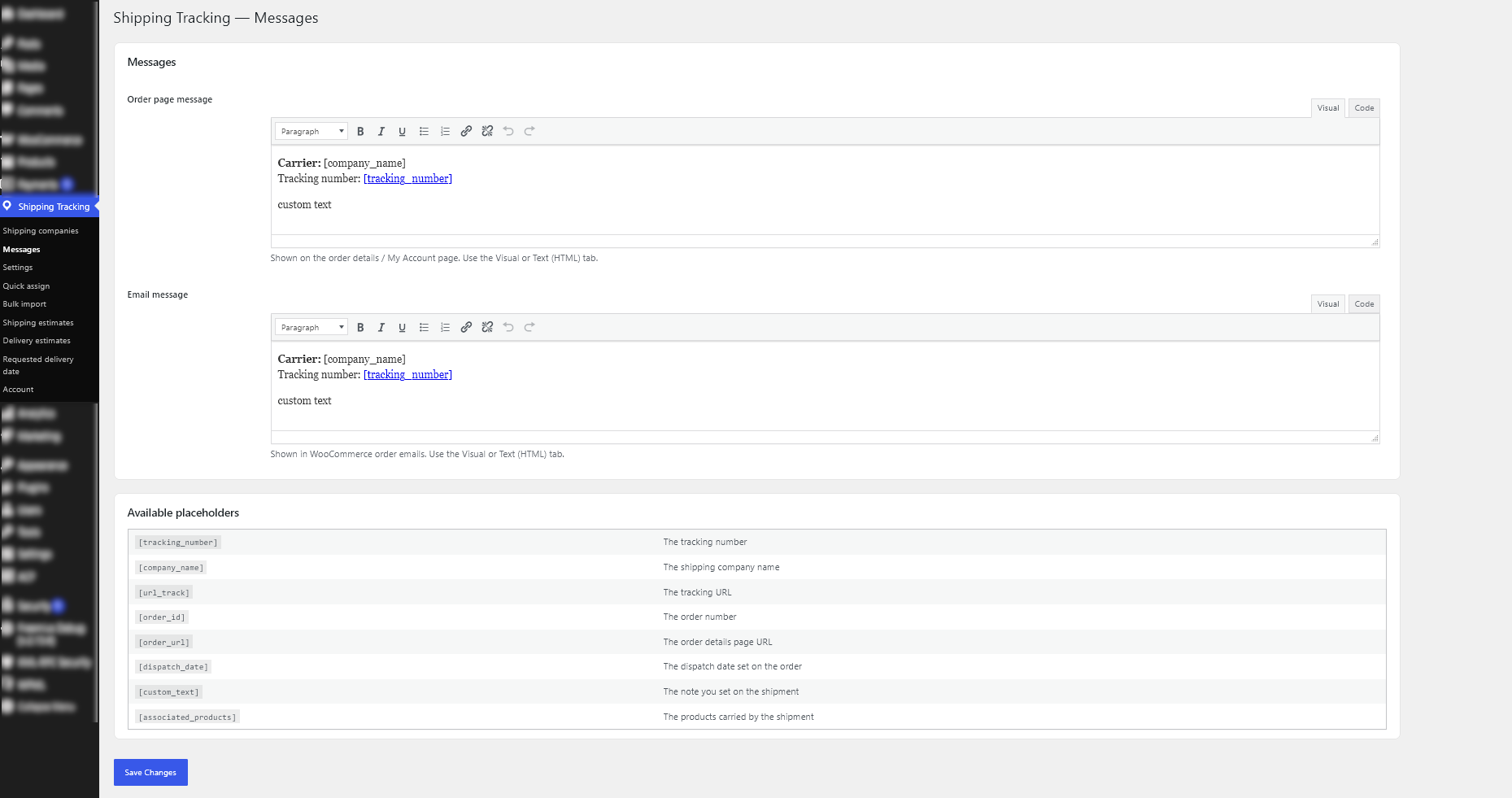The width and height of the screenshot is (1512, 798).
Task: Grab Email message editor resize handle
Action: point(1375,438)
